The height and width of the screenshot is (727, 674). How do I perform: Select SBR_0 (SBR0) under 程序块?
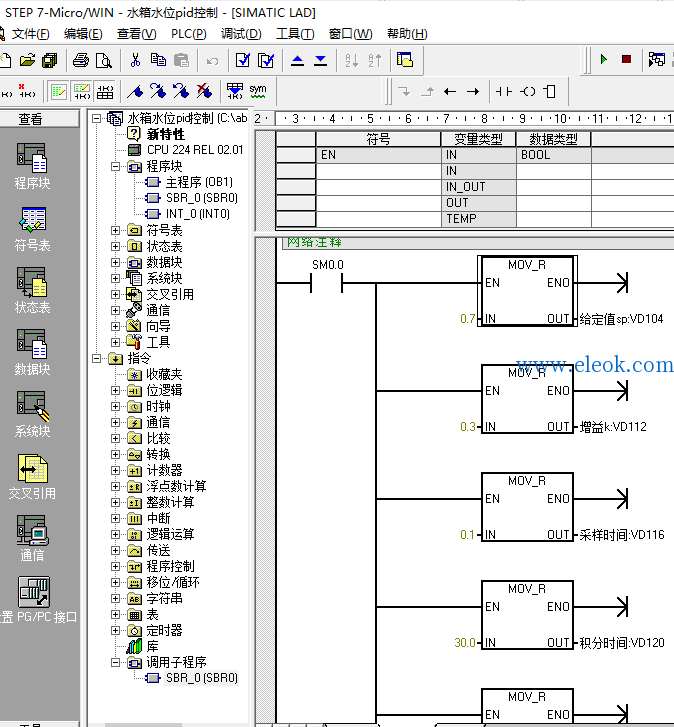click(202, 198)
